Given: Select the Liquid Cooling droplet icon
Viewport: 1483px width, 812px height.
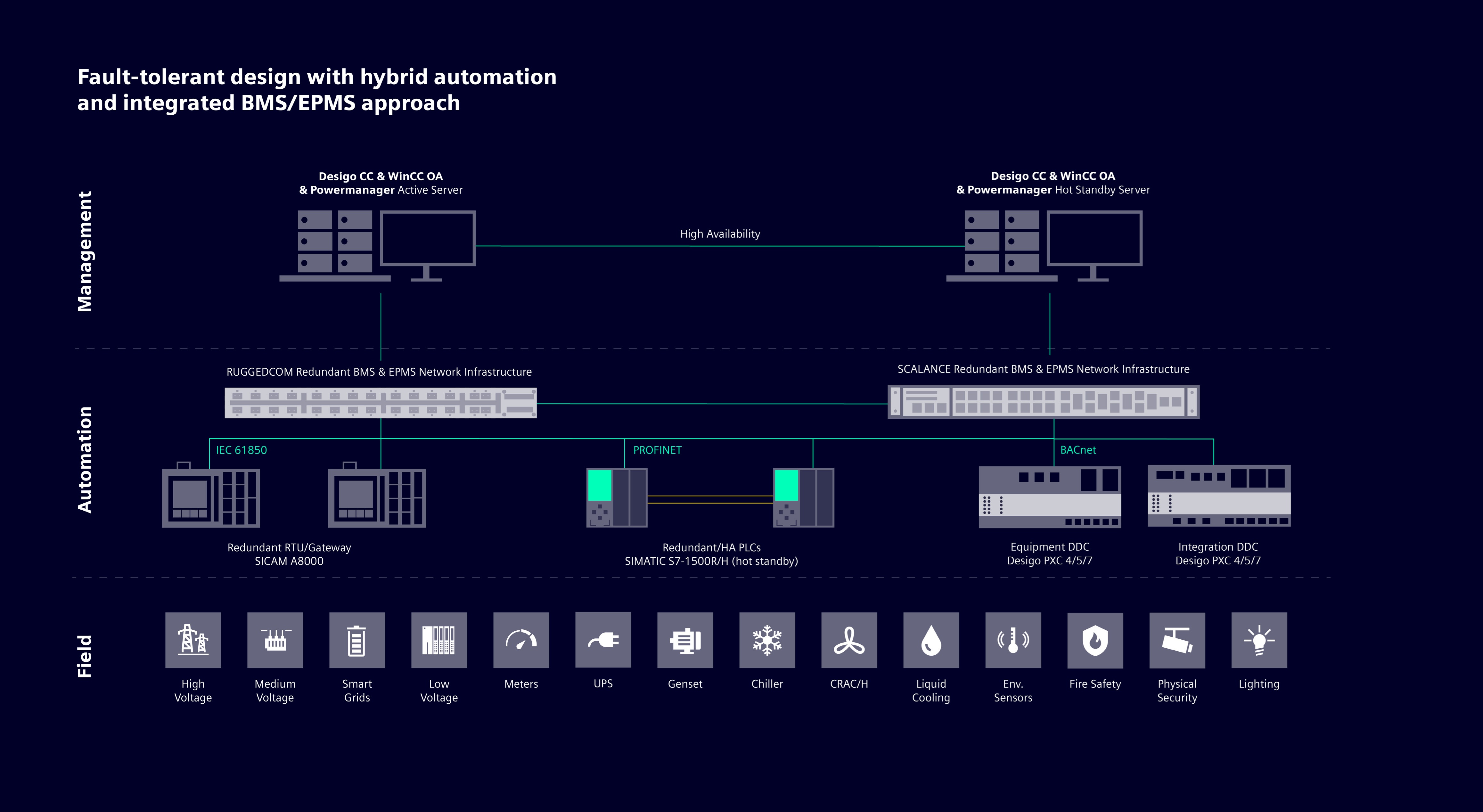Looking at the screenshot, I should [x=931, y=640].
